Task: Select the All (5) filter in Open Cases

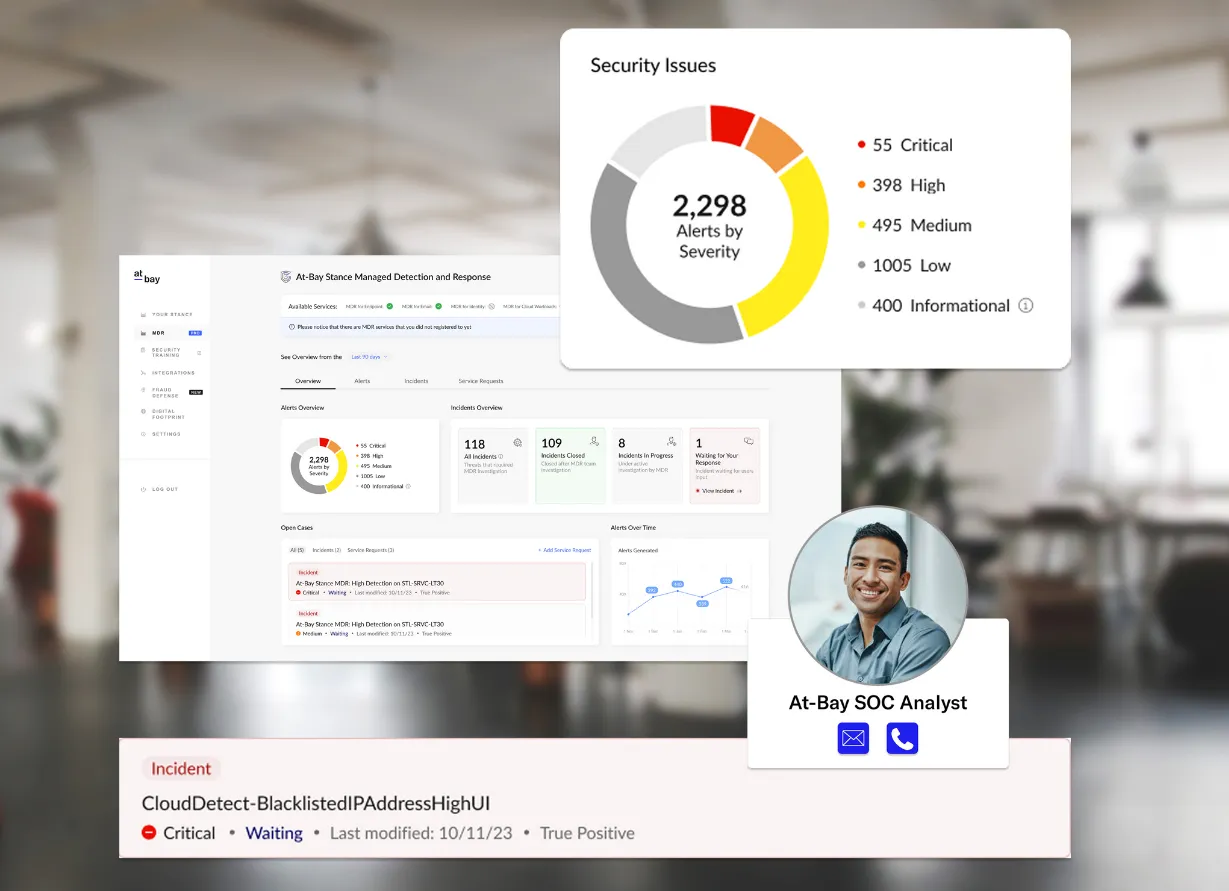Action: pos(297,550)
